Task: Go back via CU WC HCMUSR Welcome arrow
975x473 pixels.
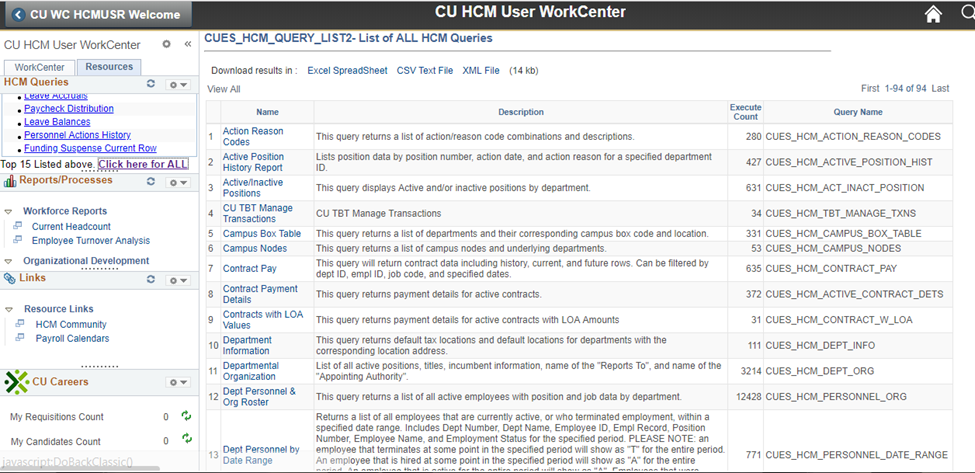Action: pos(19,14)
